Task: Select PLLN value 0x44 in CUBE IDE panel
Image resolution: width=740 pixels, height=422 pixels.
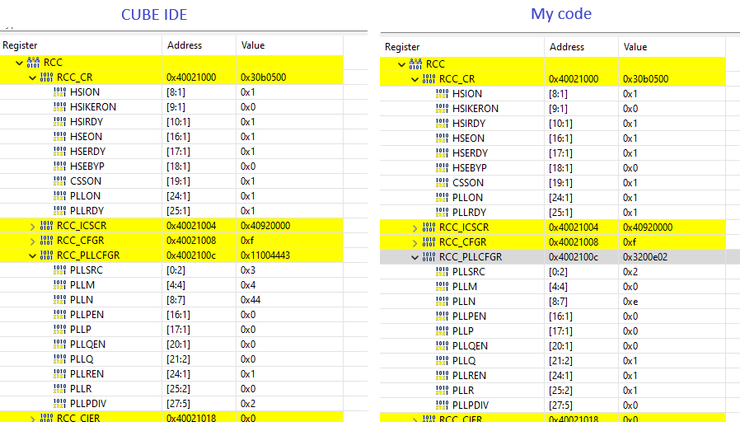Action: pyautogui.click(x=251, y=300)
